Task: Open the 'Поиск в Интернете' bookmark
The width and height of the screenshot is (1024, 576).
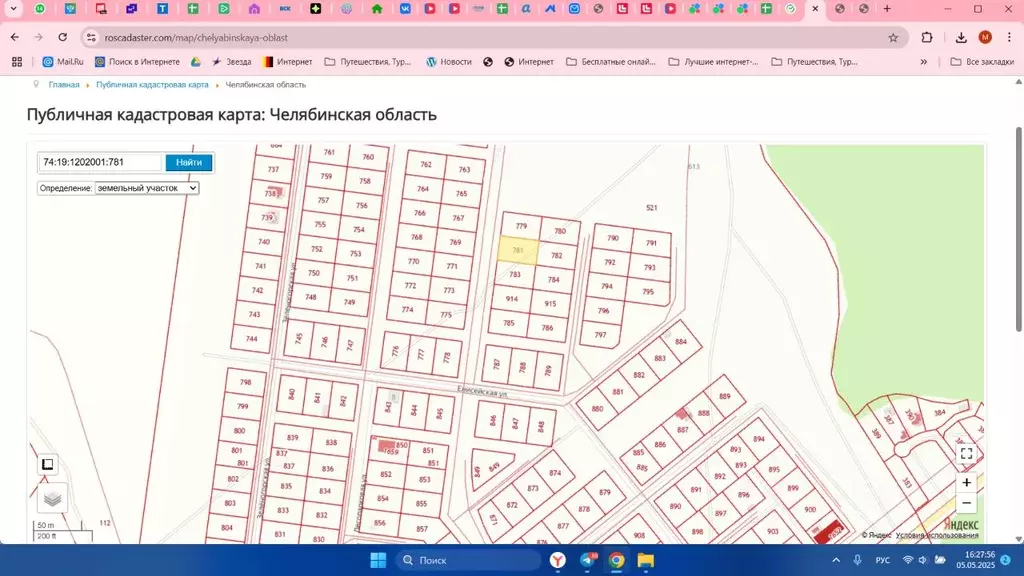Action: (x=137, y=61)
